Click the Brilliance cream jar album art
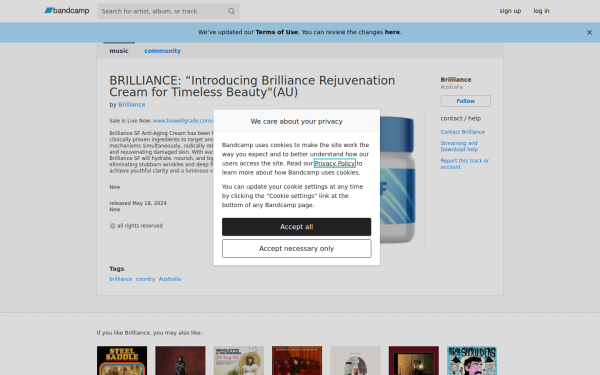The width and height of the screenshot is (600, 375). [402, 180]
